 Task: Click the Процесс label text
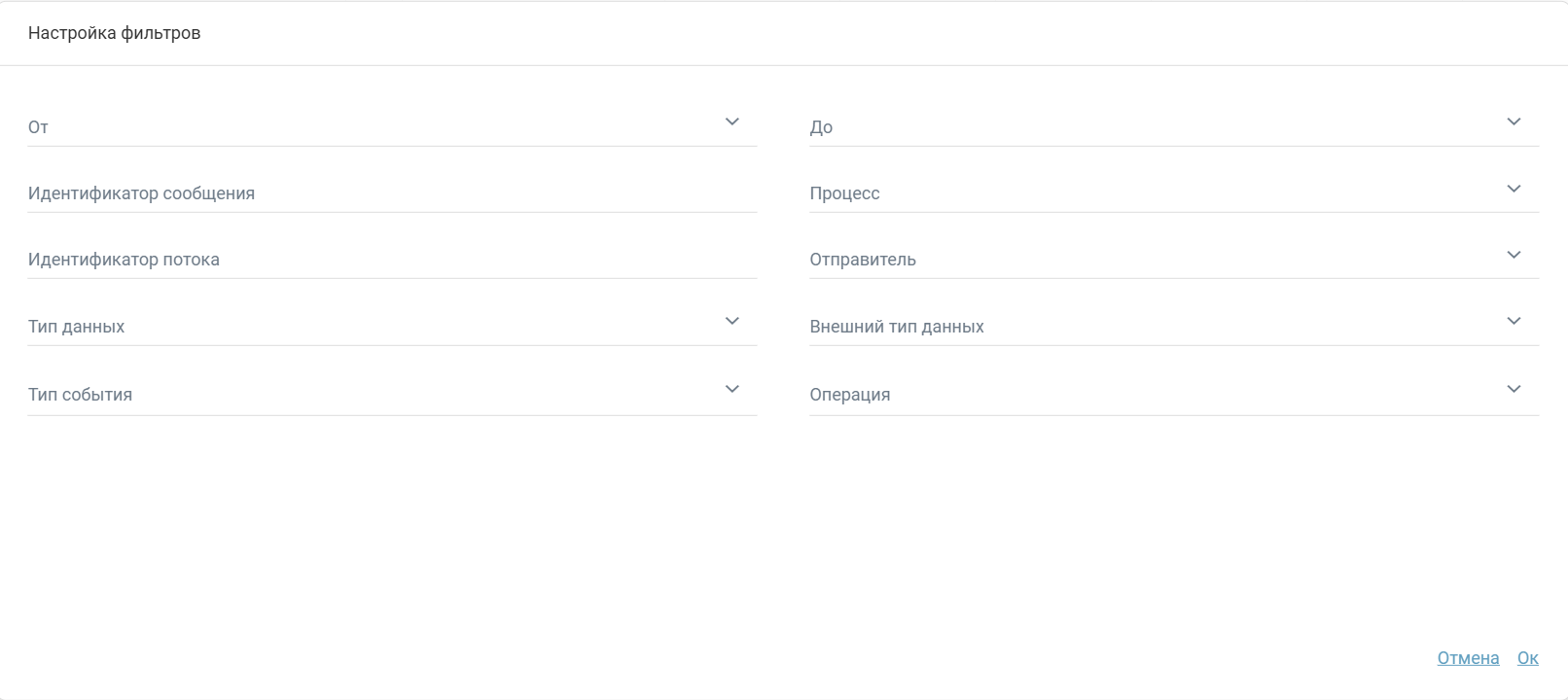pos(844,193)
